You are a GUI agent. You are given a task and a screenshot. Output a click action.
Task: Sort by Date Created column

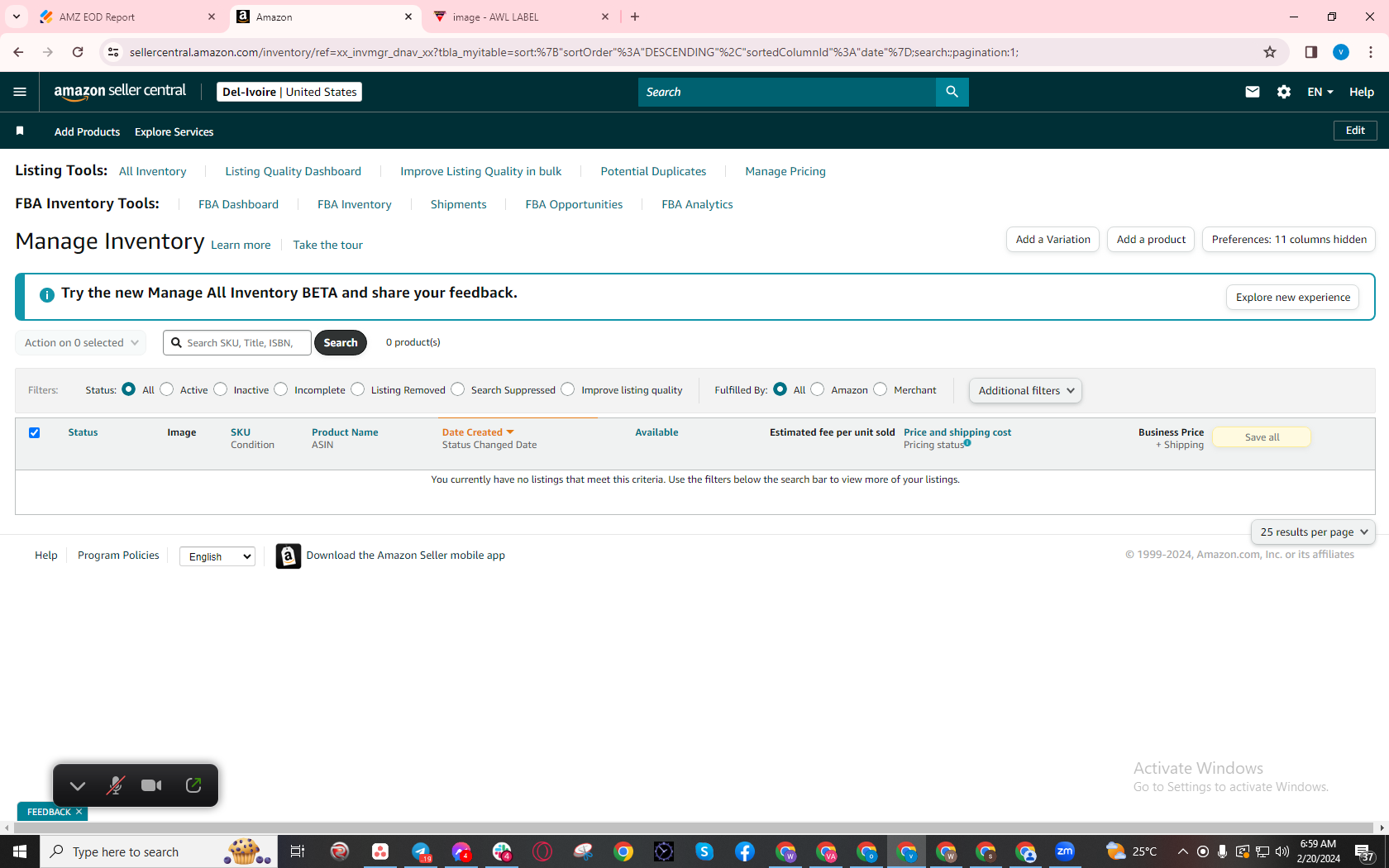478,432
